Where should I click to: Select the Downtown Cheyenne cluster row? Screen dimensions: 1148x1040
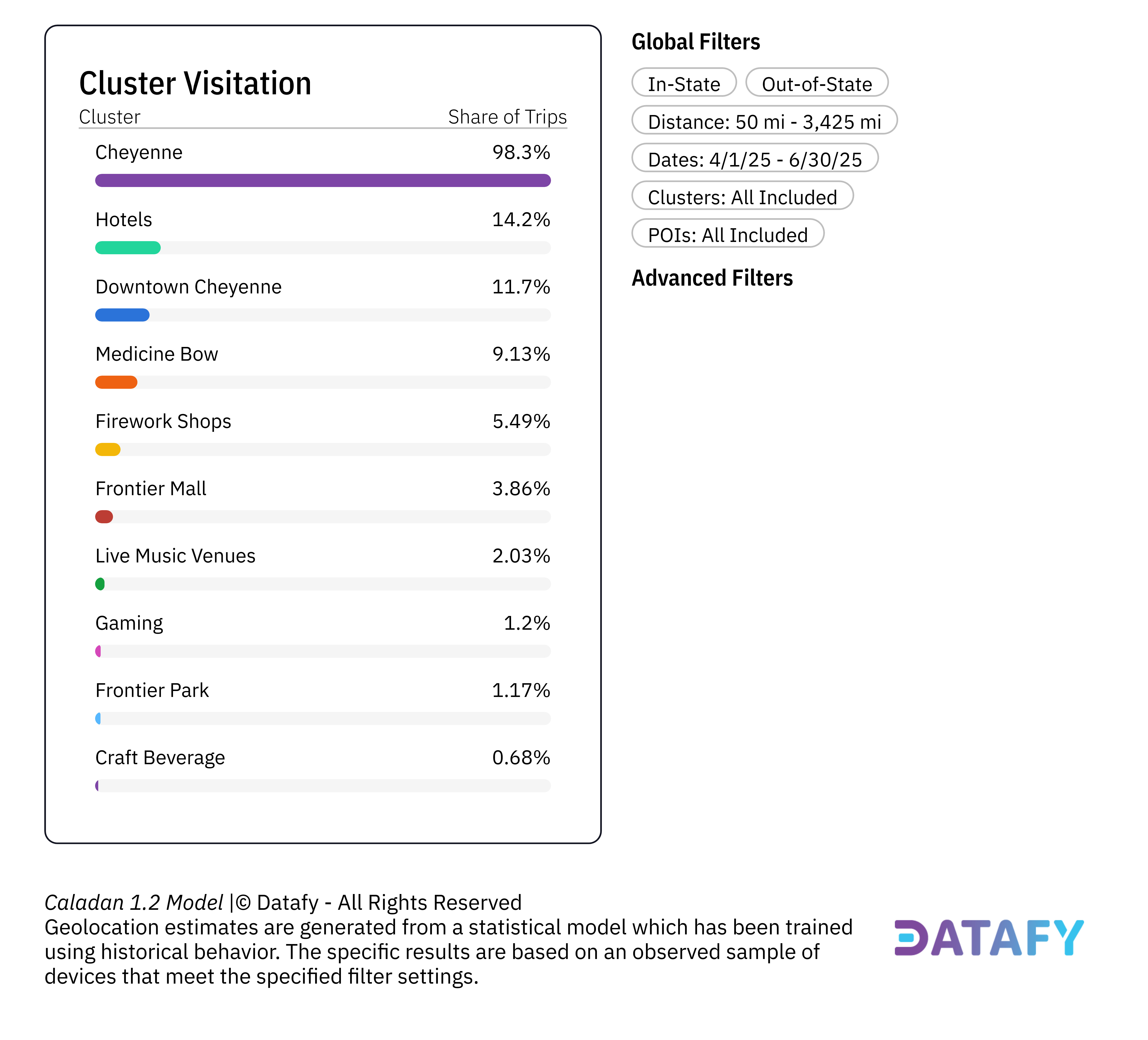[188, 286]
